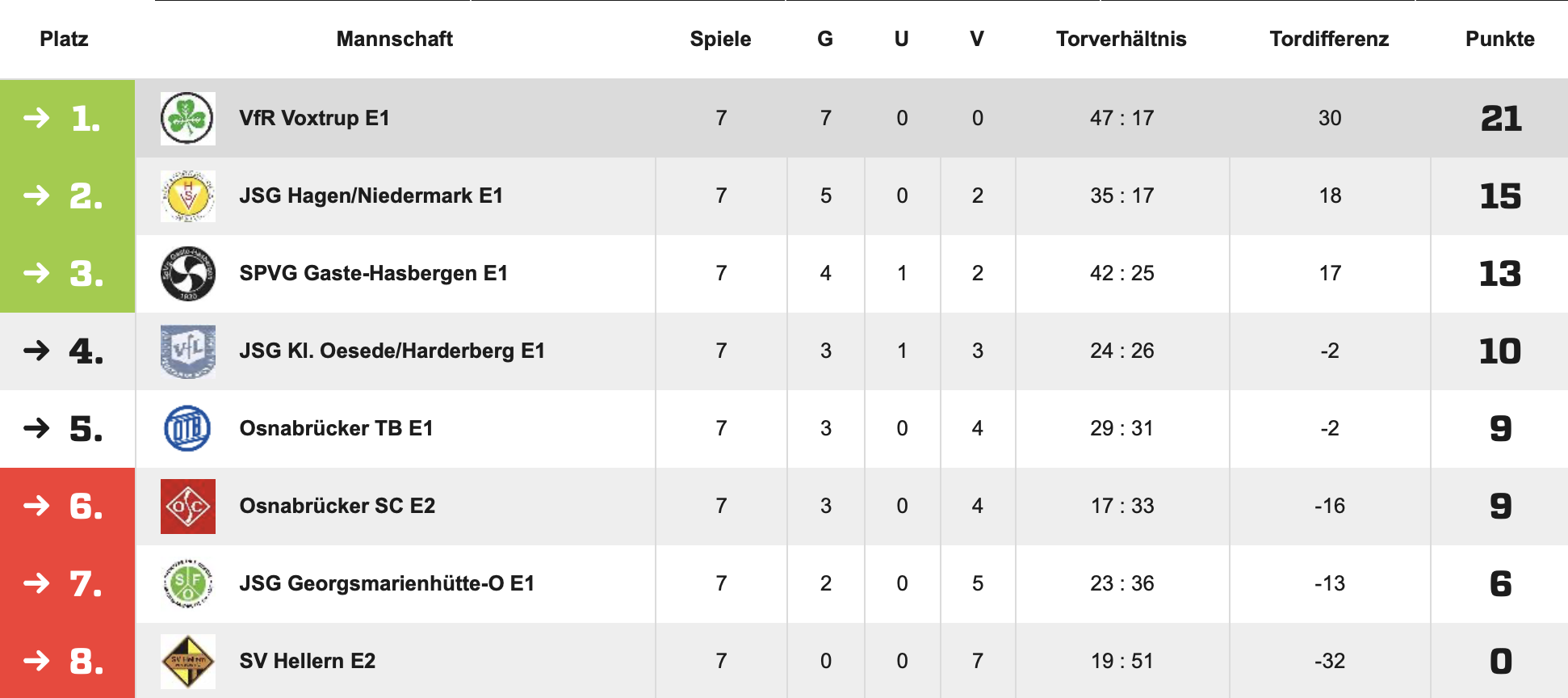
Task: Click the JSG Georgsmarienhütte-O green logo
Action: click(187, 583)
